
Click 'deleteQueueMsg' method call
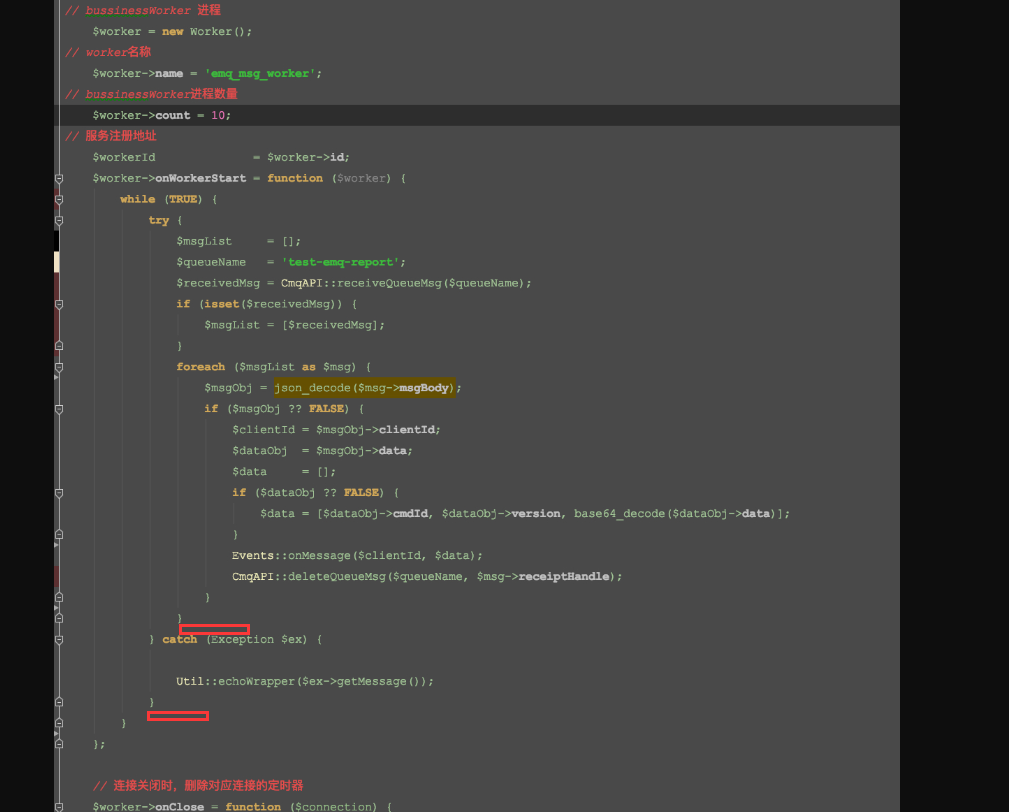point(337,577)
